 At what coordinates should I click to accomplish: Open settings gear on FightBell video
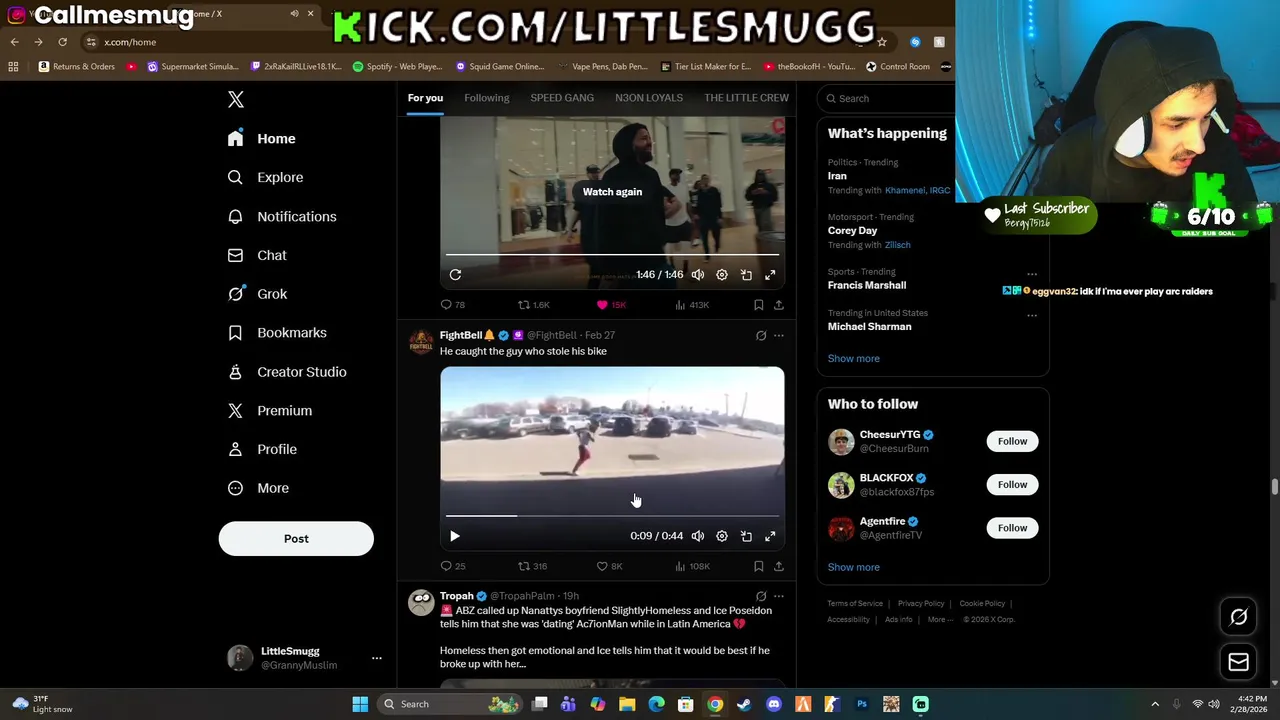(x=722, y=536)
